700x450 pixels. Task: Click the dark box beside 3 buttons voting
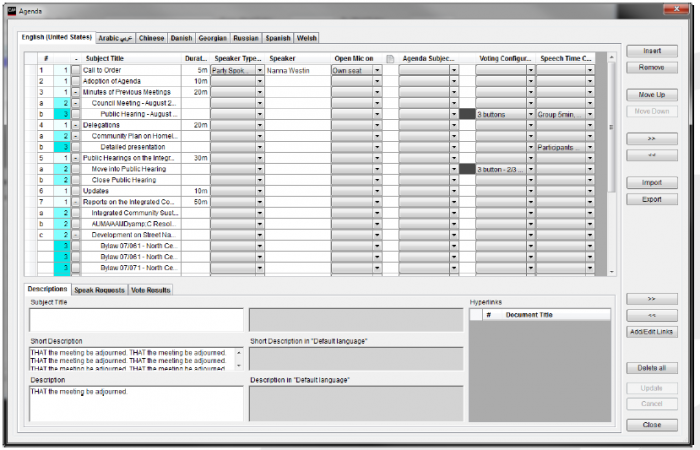coord(467,114)
